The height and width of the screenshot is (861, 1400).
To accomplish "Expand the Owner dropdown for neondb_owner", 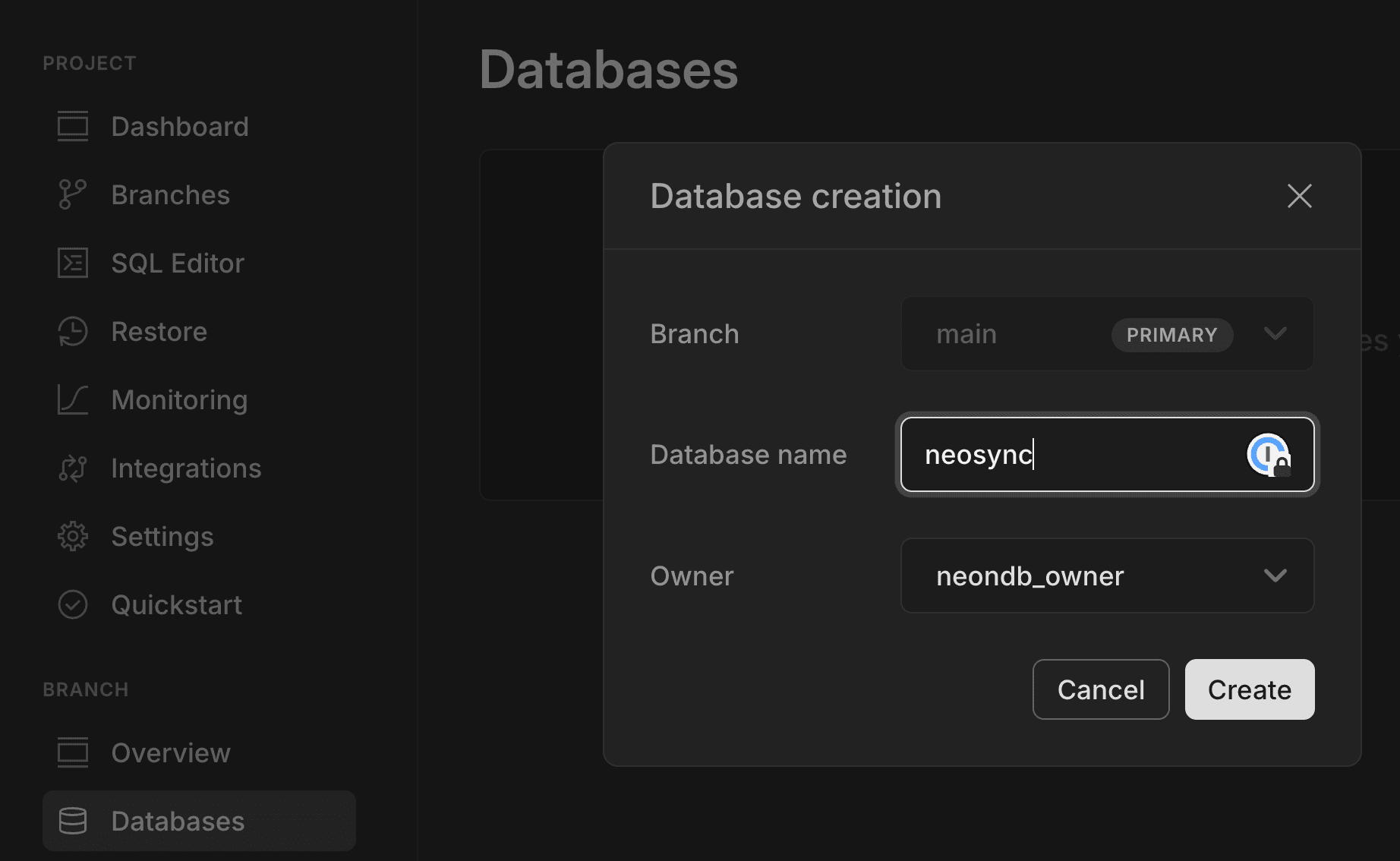I will pyautogui.click(x=1105, y=576).
